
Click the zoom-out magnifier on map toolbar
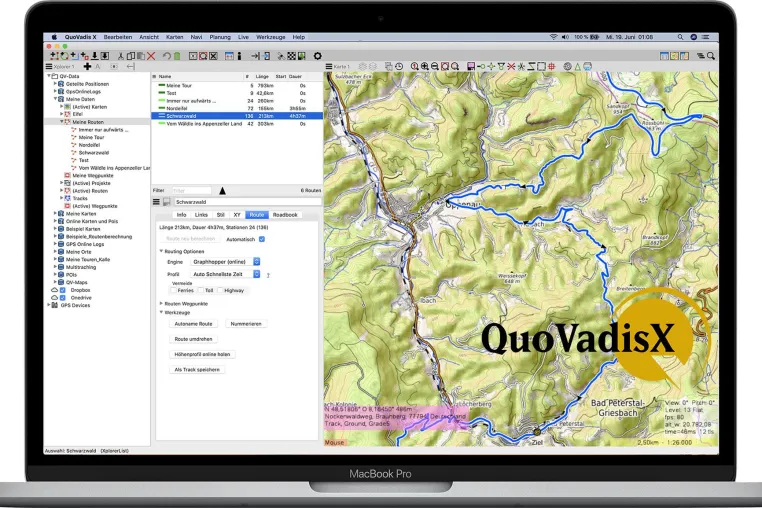[434, 67]
